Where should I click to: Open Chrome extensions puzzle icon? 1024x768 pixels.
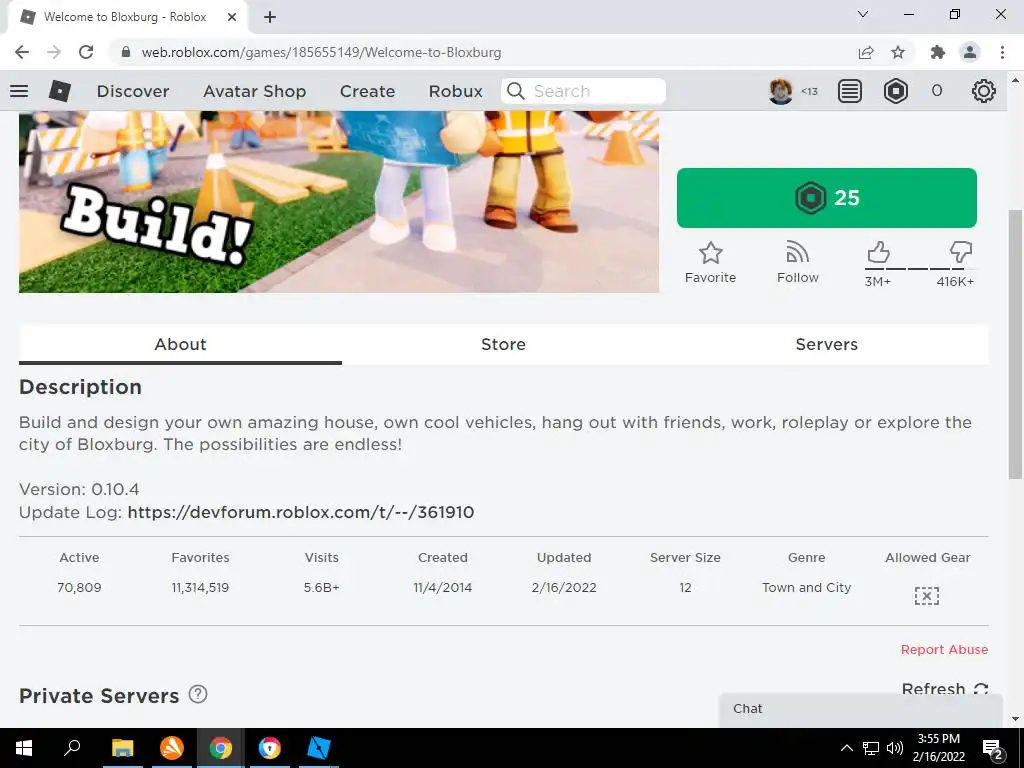(937, 52)
